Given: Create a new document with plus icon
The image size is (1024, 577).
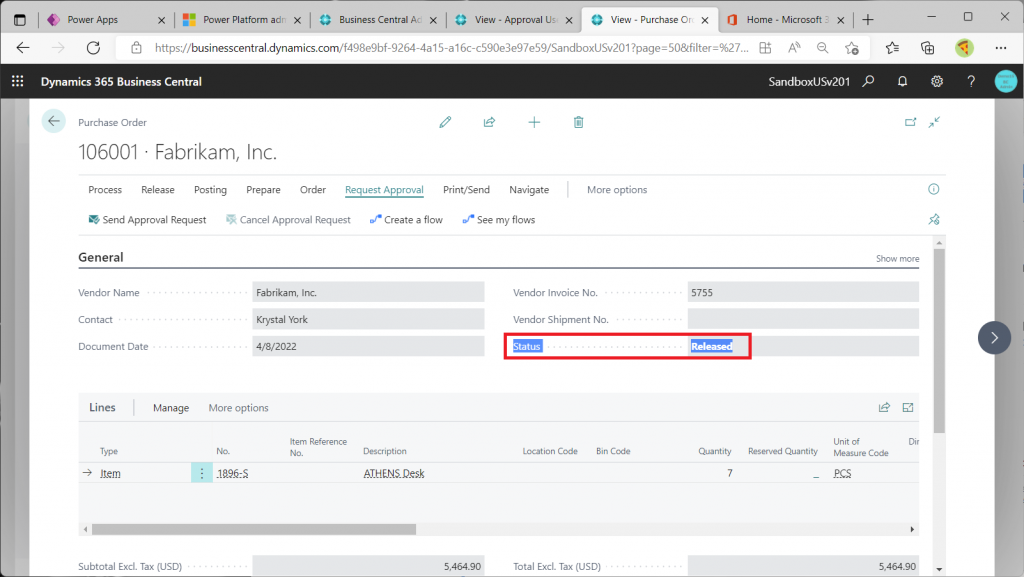Looking at the screenshot, I should tap(534, 122).
